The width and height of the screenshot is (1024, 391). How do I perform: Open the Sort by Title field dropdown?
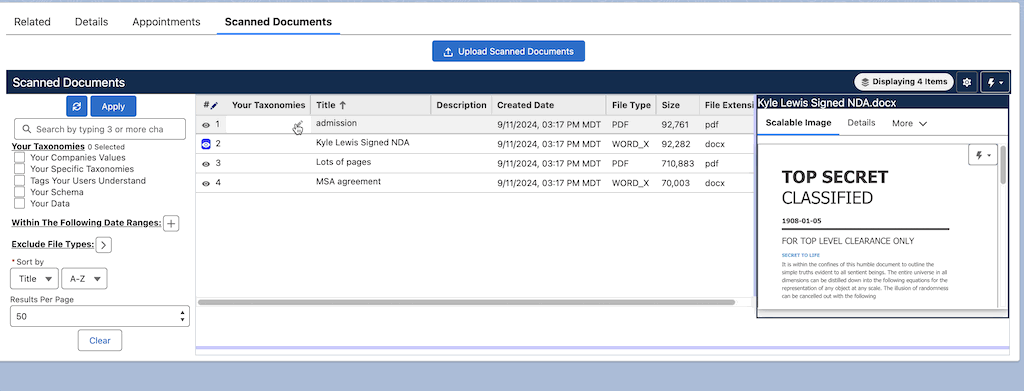[35, 279]
